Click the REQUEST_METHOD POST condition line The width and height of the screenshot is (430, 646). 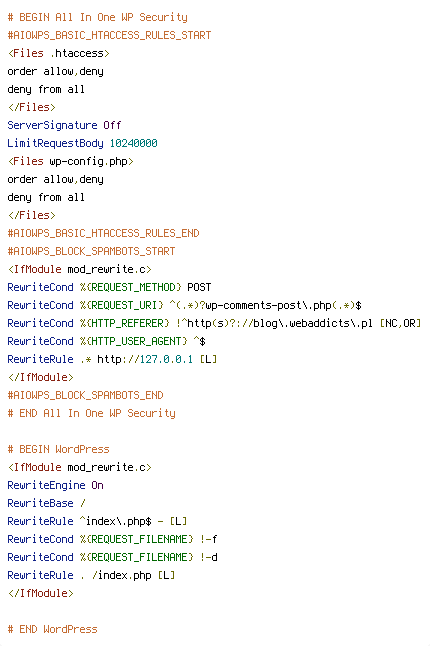109,288
